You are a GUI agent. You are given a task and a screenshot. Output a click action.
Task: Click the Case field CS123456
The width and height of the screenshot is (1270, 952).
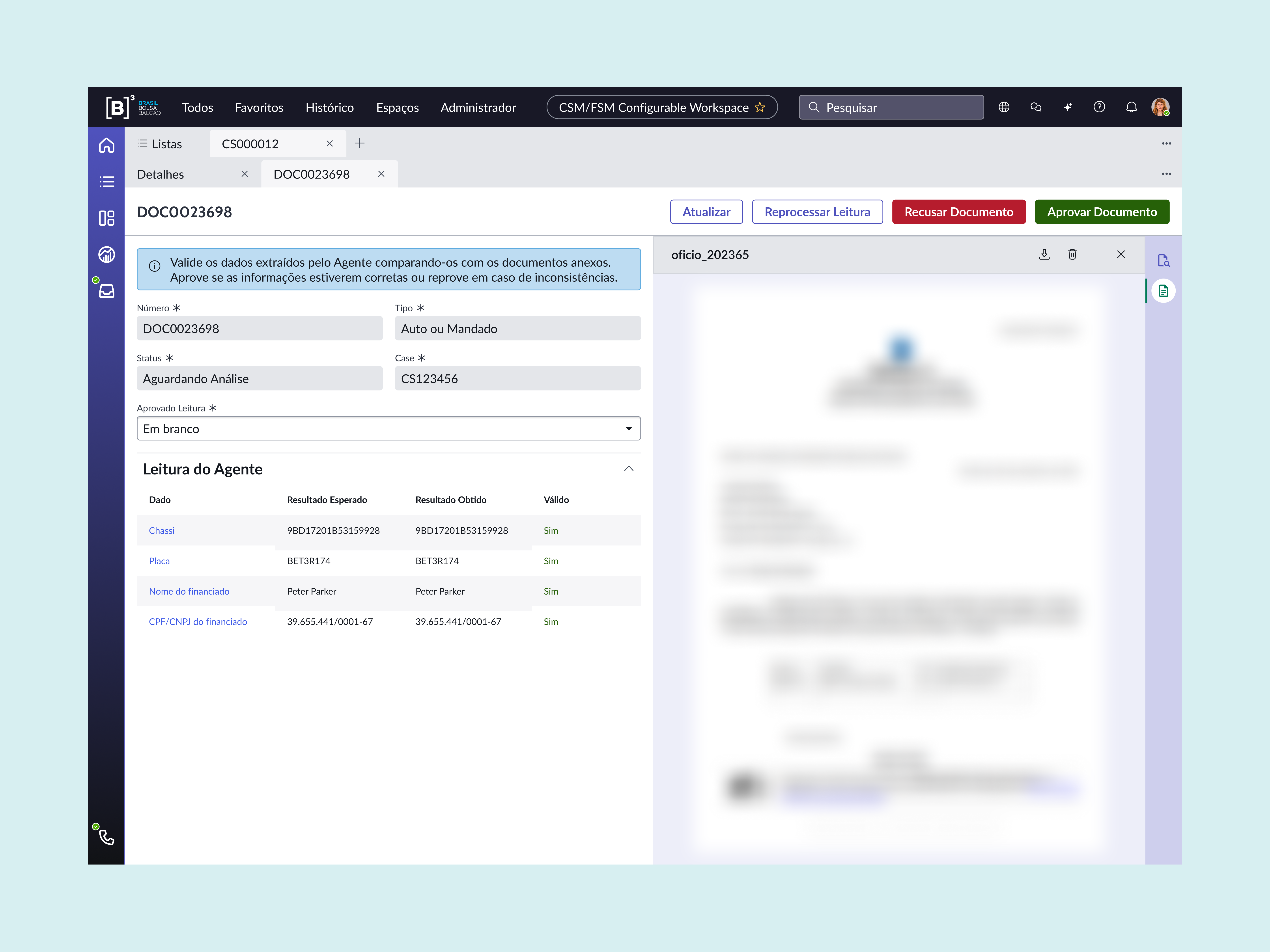pyautogui.click(x=518, y=378)
